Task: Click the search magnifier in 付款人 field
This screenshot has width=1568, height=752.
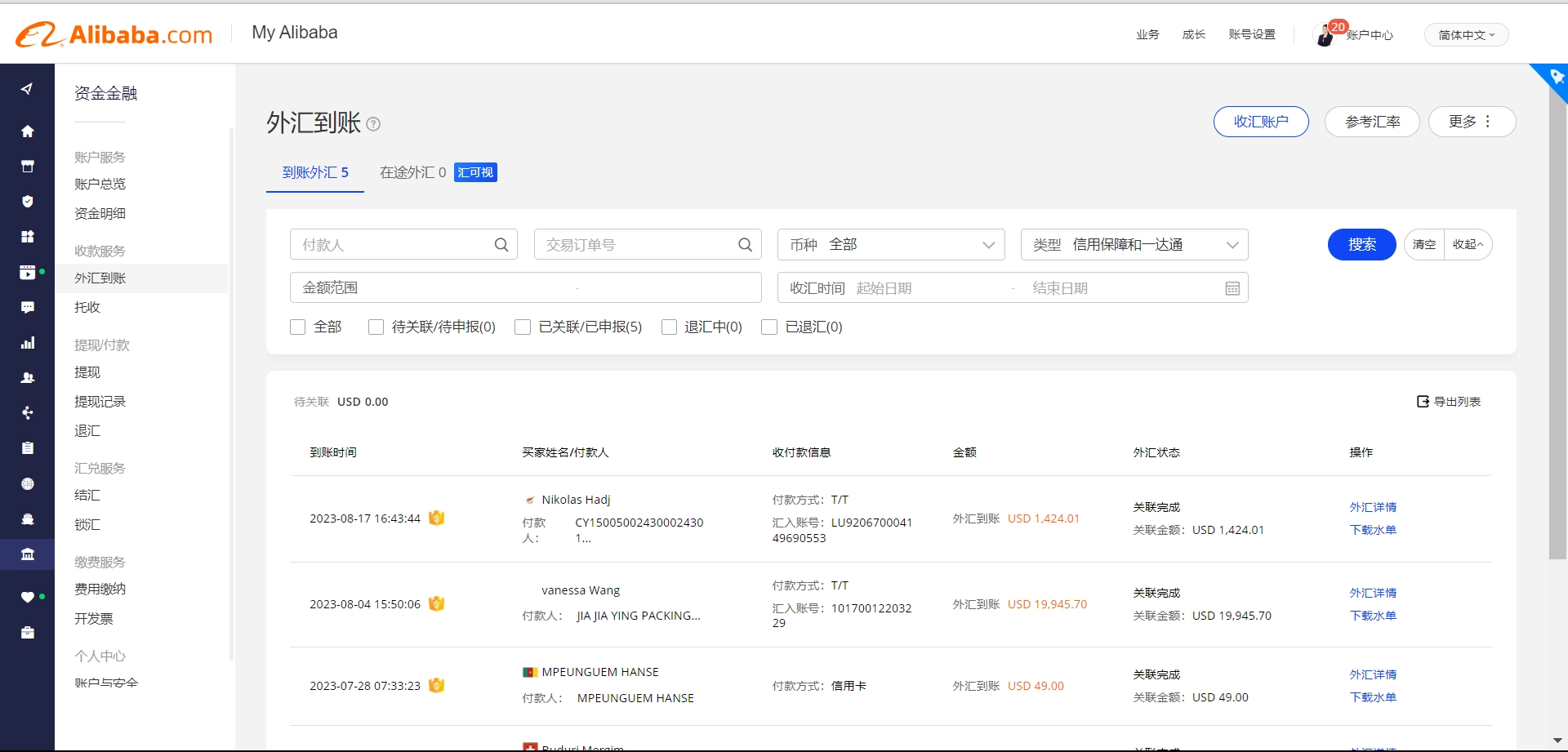Action: [501, 245]
